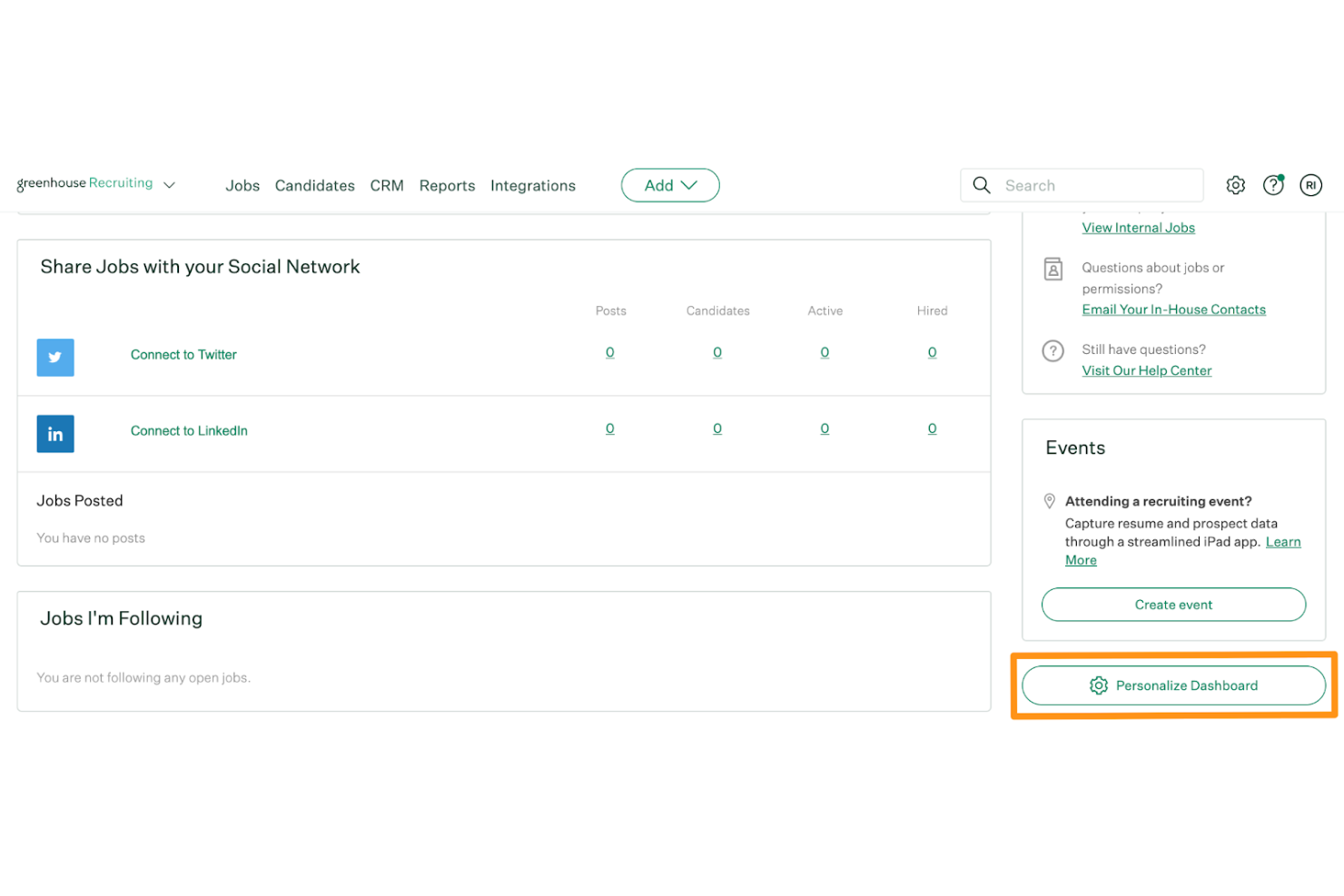Open the RI user avatar menu
Viewport: 1344px width, 896px height.
pyautogui.click(x=1310, y=185)
